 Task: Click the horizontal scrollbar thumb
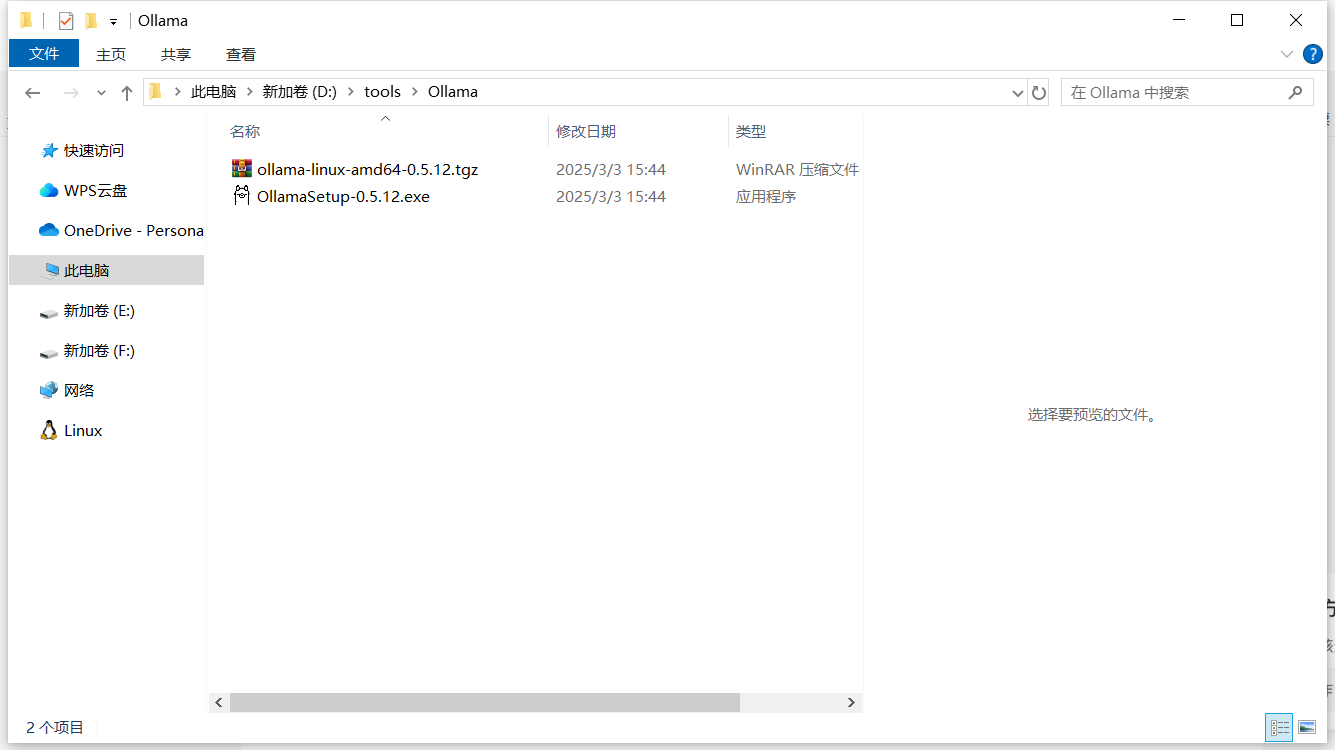point(485,703)
